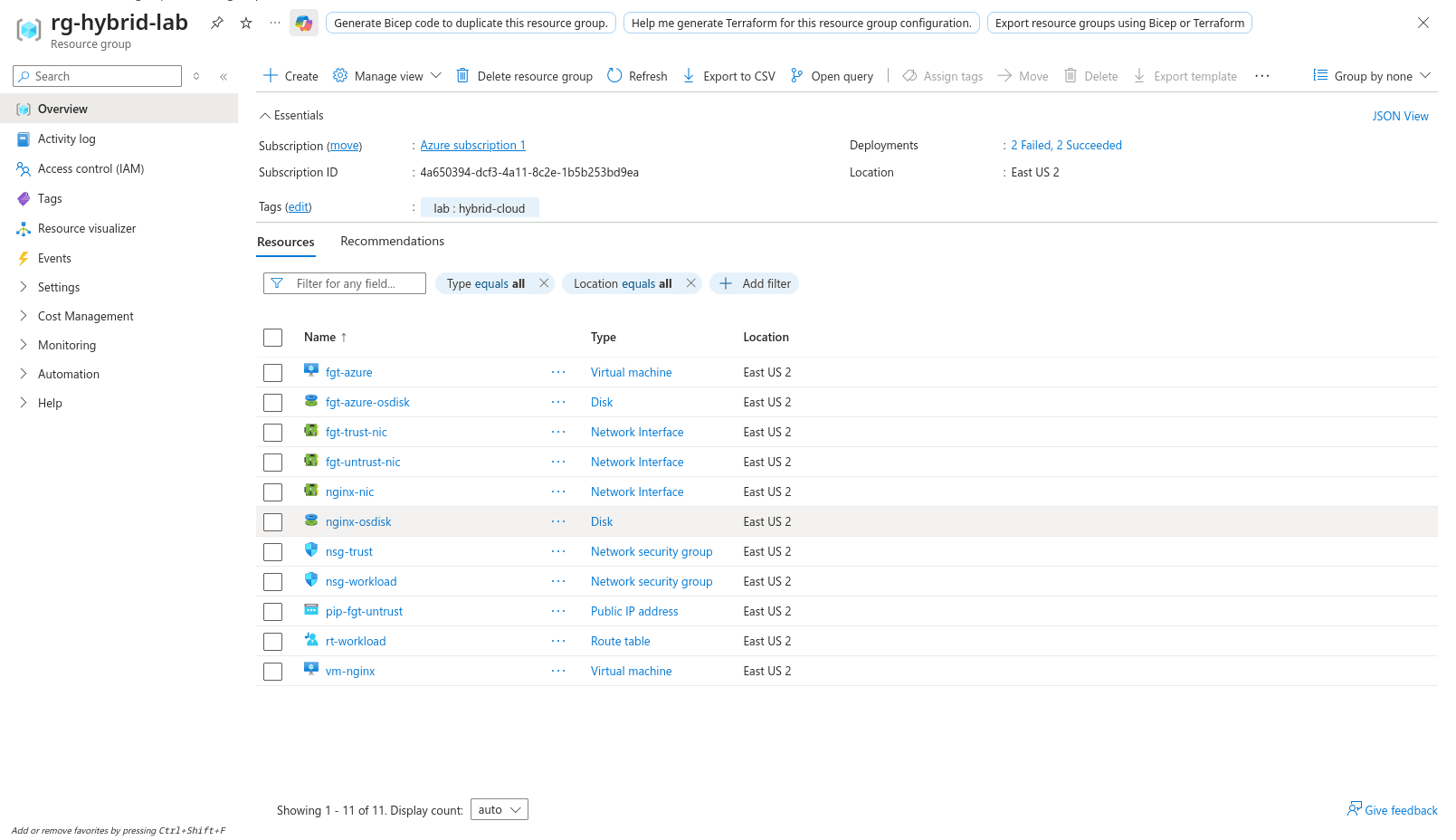Image resolution: width=1456 pixels, height=840 pixels.
Task: Select Overview in the sidebar
Action: tap(119, 109)
